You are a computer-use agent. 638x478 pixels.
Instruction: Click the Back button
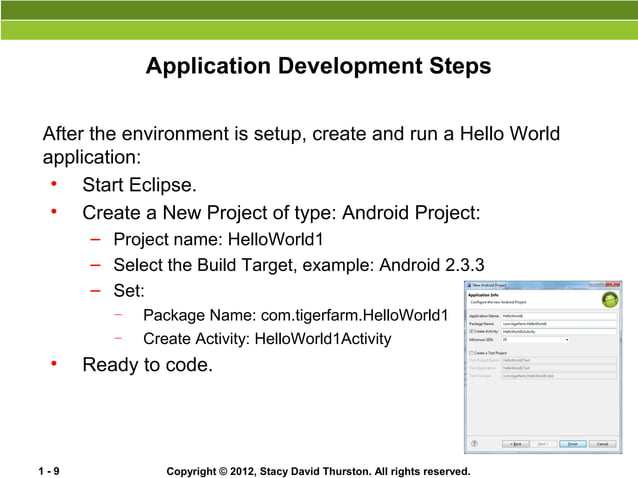[x=515, y=442]
